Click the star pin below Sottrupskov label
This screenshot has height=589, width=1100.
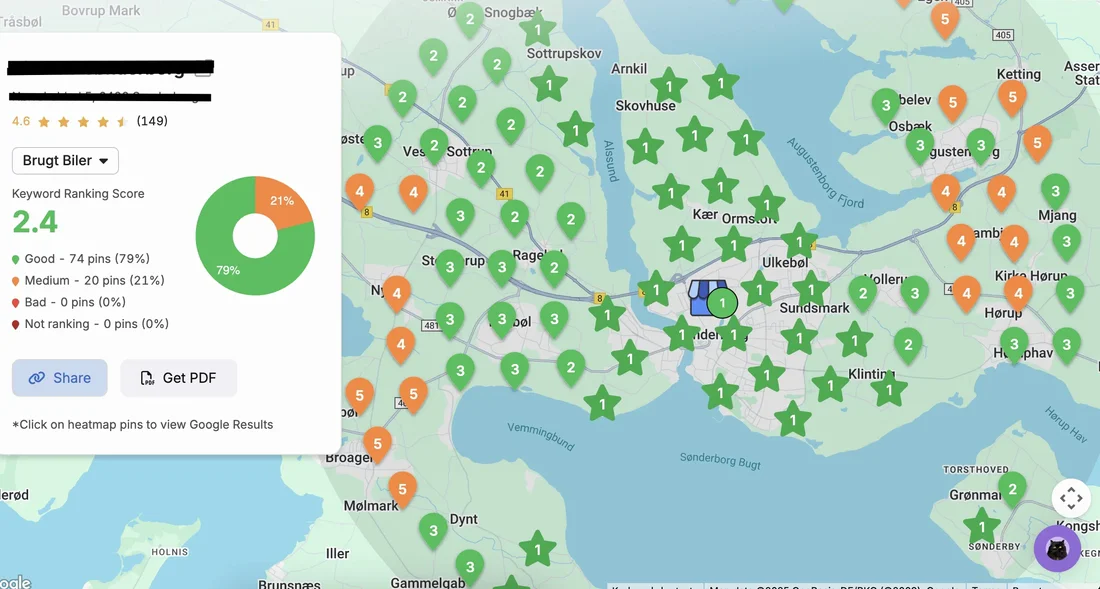(549, 86)
